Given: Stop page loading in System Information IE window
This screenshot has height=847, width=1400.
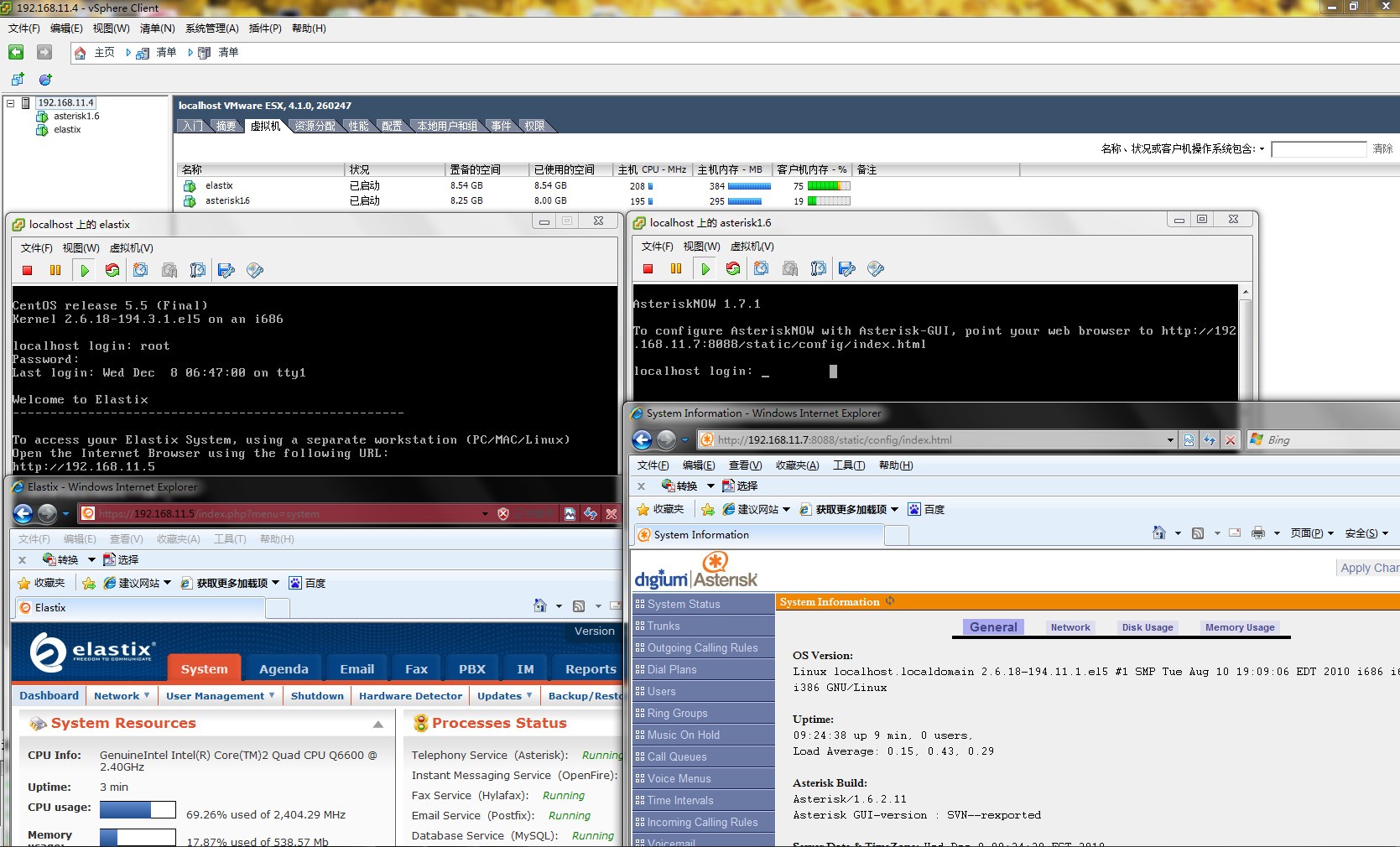Looking at the screenshot, I should pos(1231,439).
